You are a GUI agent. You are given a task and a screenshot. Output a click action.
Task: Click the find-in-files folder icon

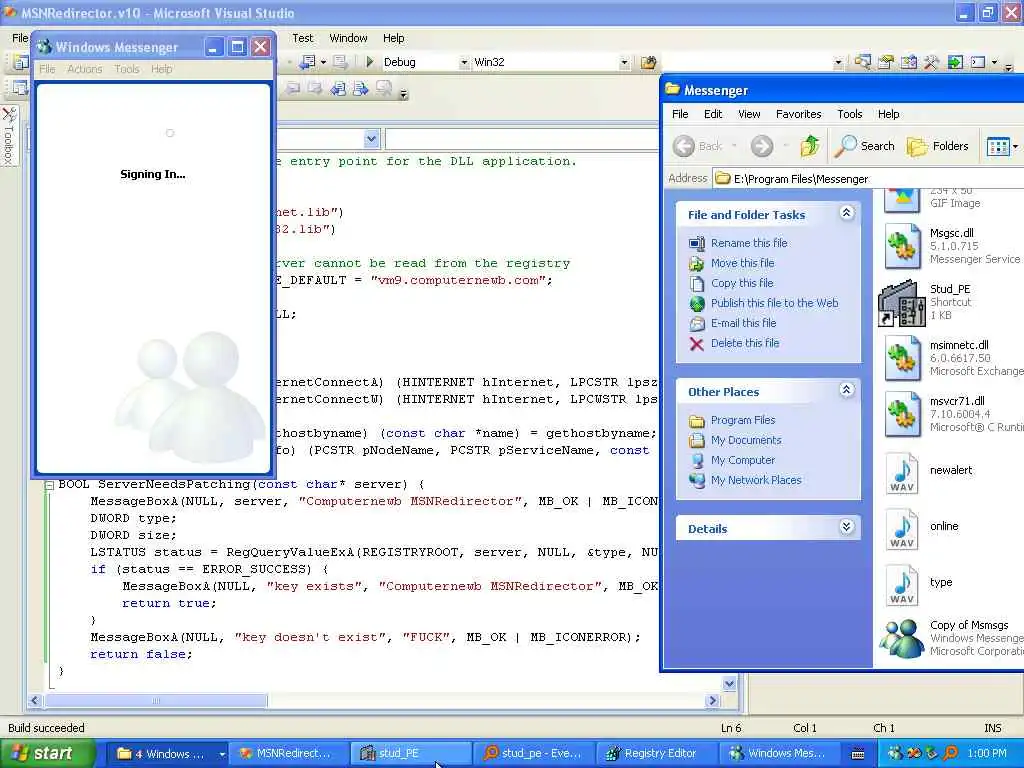[x=648, y=62]
